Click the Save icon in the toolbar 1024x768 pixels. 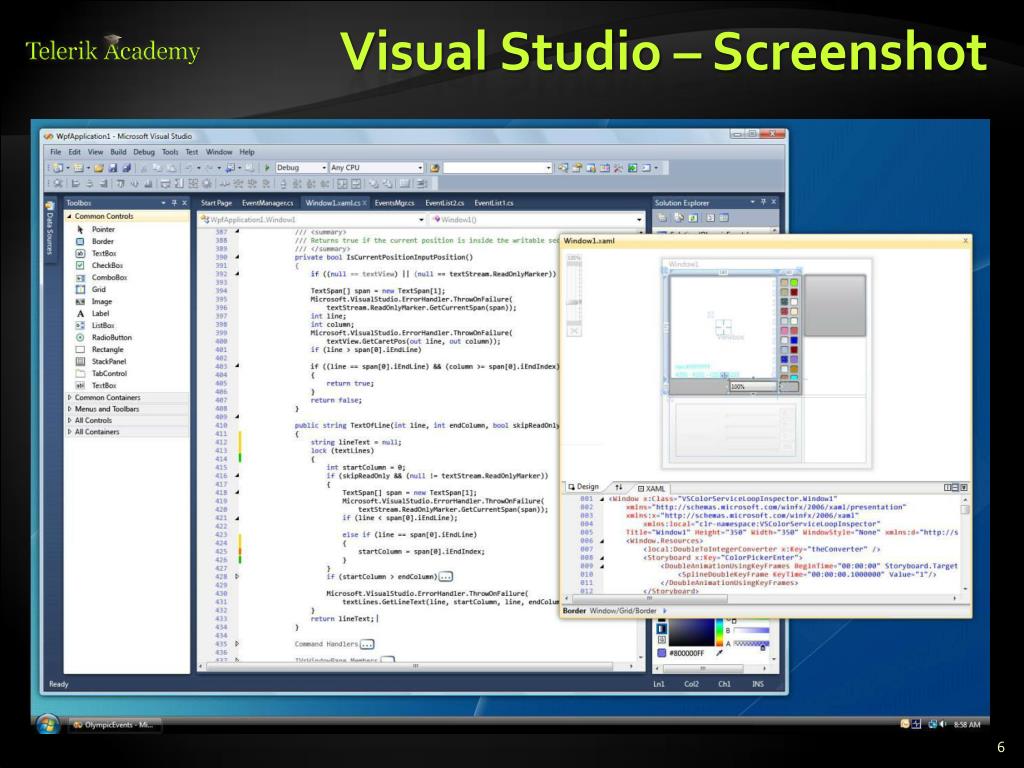(112, 168)
